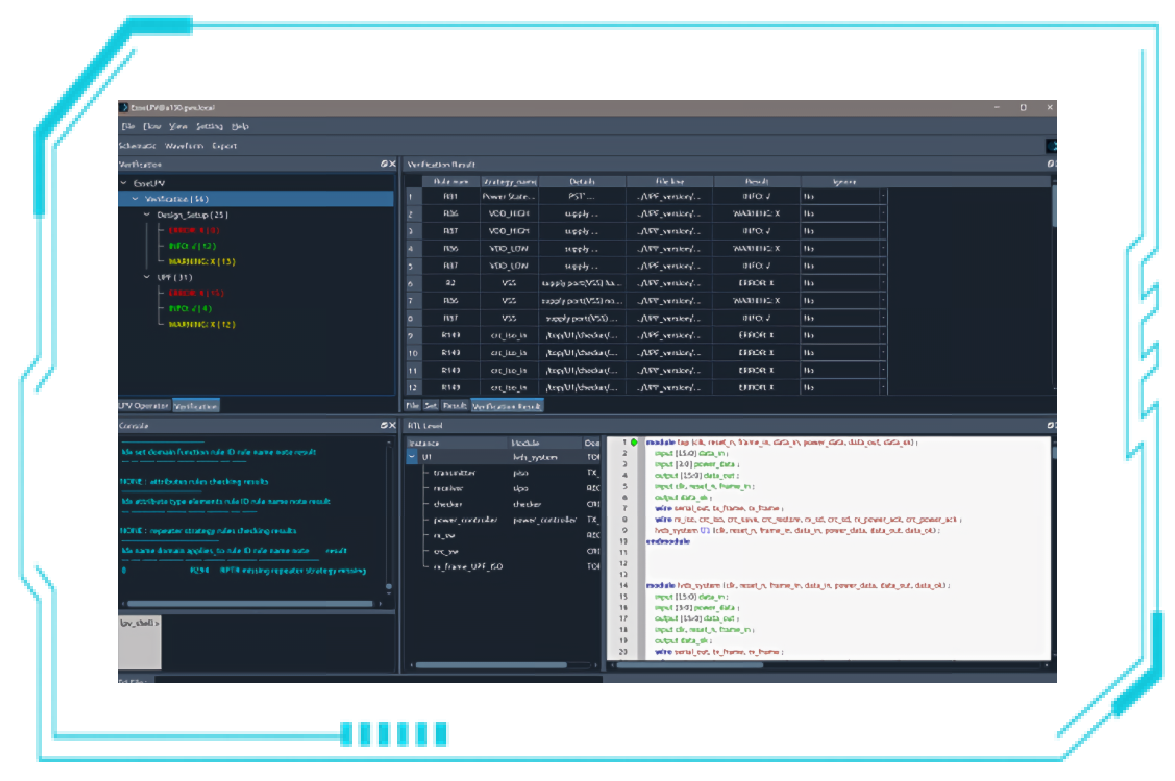Float the Verification panel using its undock icon
The width and height of the screenshot is (1175, 781).
pos(383,164)
